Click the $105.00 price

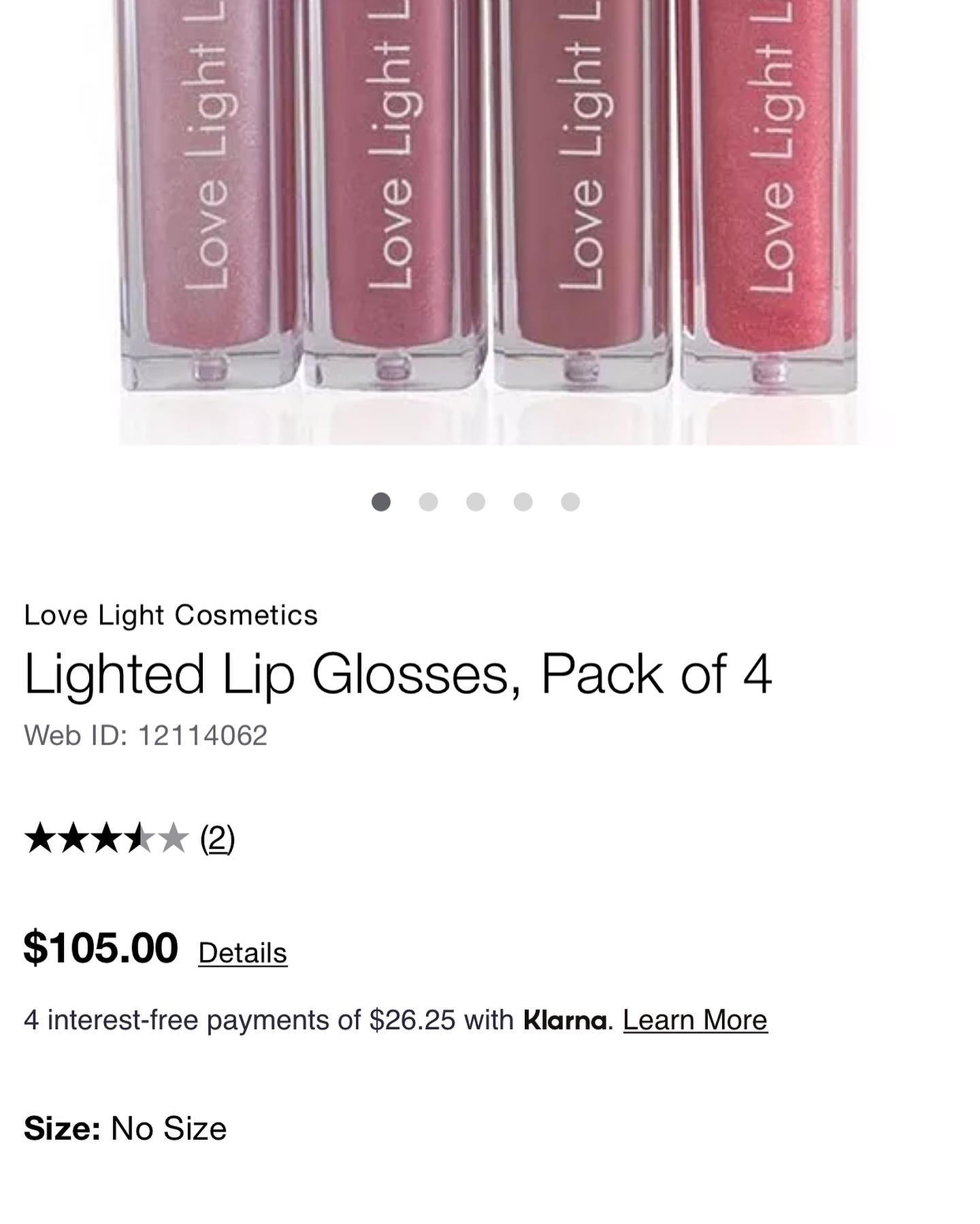click(101, 948)
